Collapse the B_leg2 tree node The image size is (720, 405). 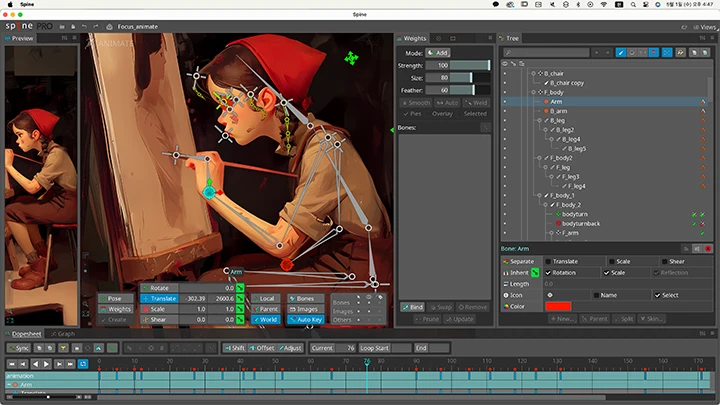546,130
